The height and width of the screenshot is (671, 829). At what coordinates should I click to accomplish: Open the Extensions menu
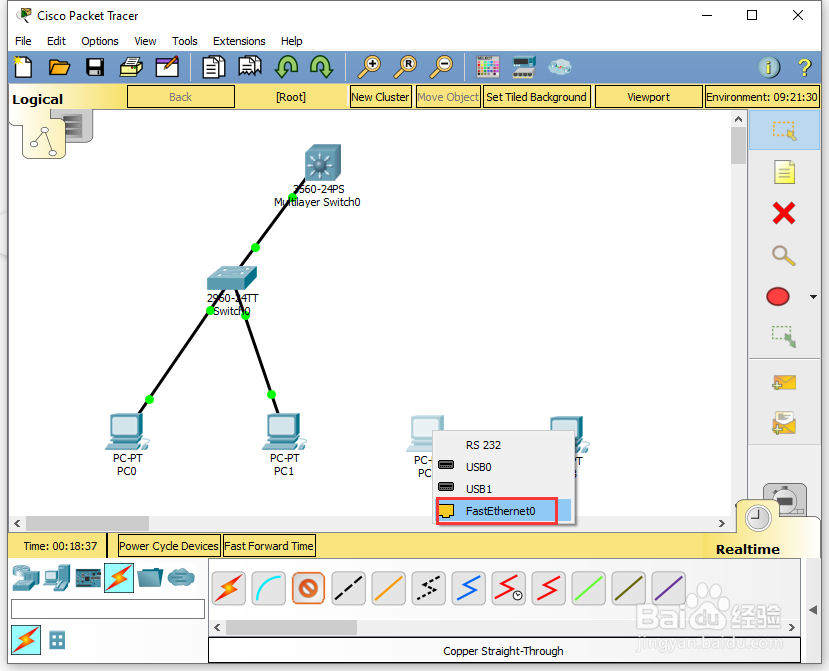[x=239, y=41]
